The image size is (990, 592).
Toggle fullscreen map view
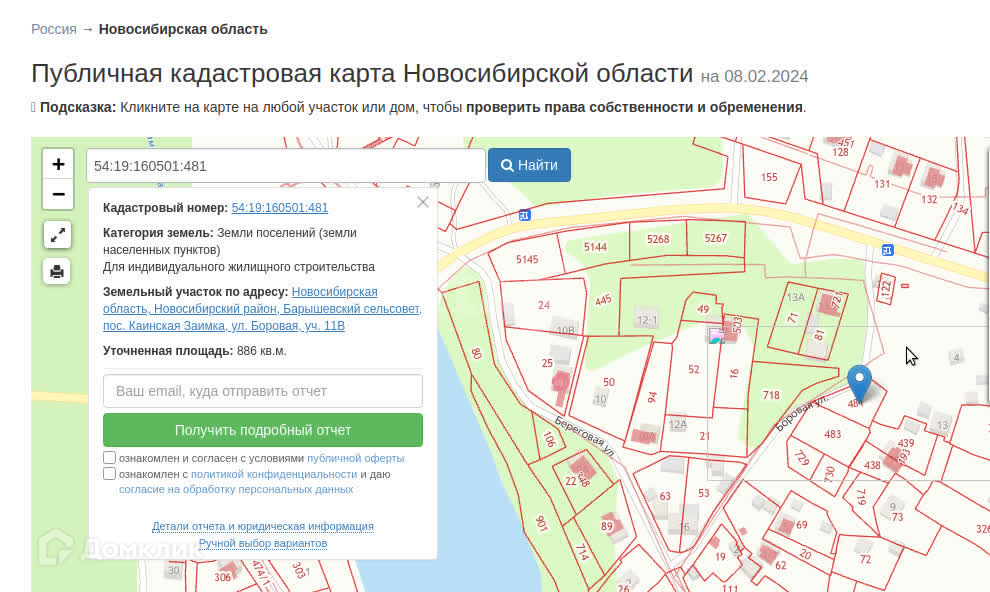pos(57,235)
